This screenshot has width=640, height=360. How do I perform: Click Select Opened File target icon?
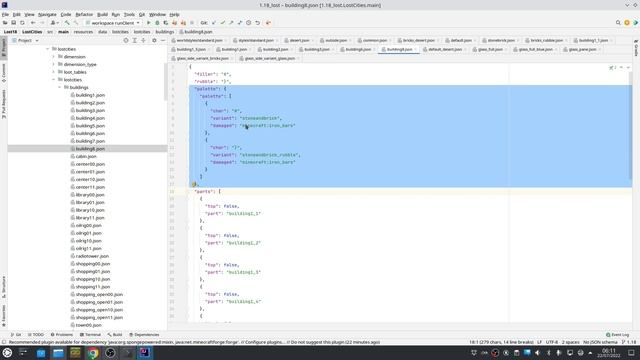(x=126, y=40)
